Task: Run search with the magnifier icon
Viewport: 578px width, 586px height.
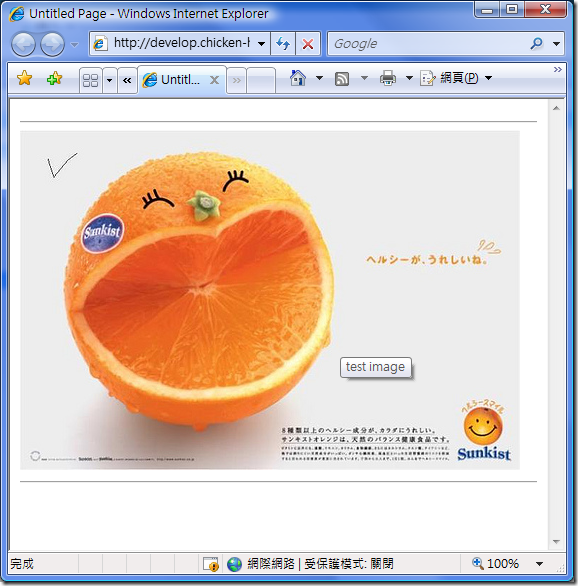Action: (537, 44)
